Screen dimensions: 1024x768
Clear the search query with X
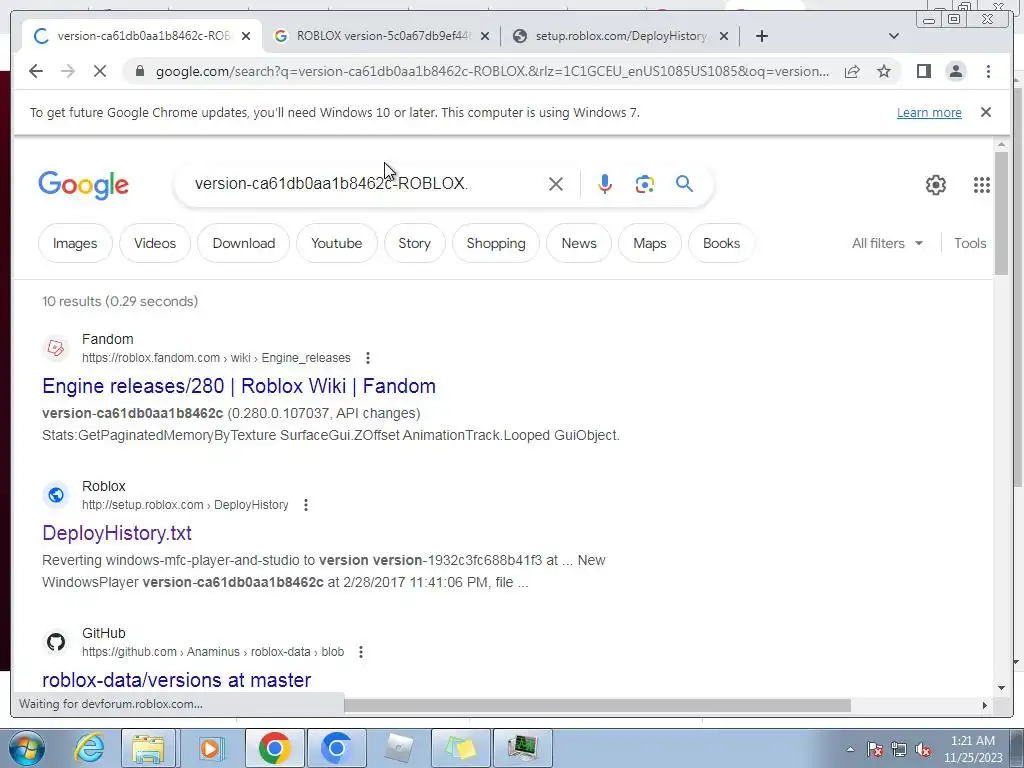click(x=556, y=184)
